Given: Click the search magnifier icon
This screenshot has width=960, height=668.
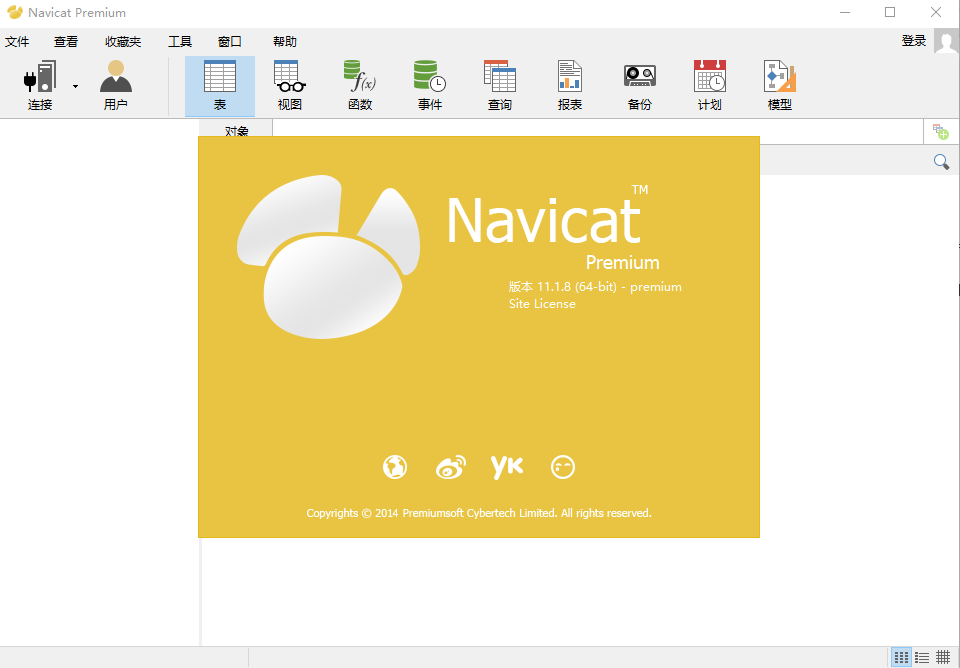Looking at the screenshot, I should (x=941, y=162).
